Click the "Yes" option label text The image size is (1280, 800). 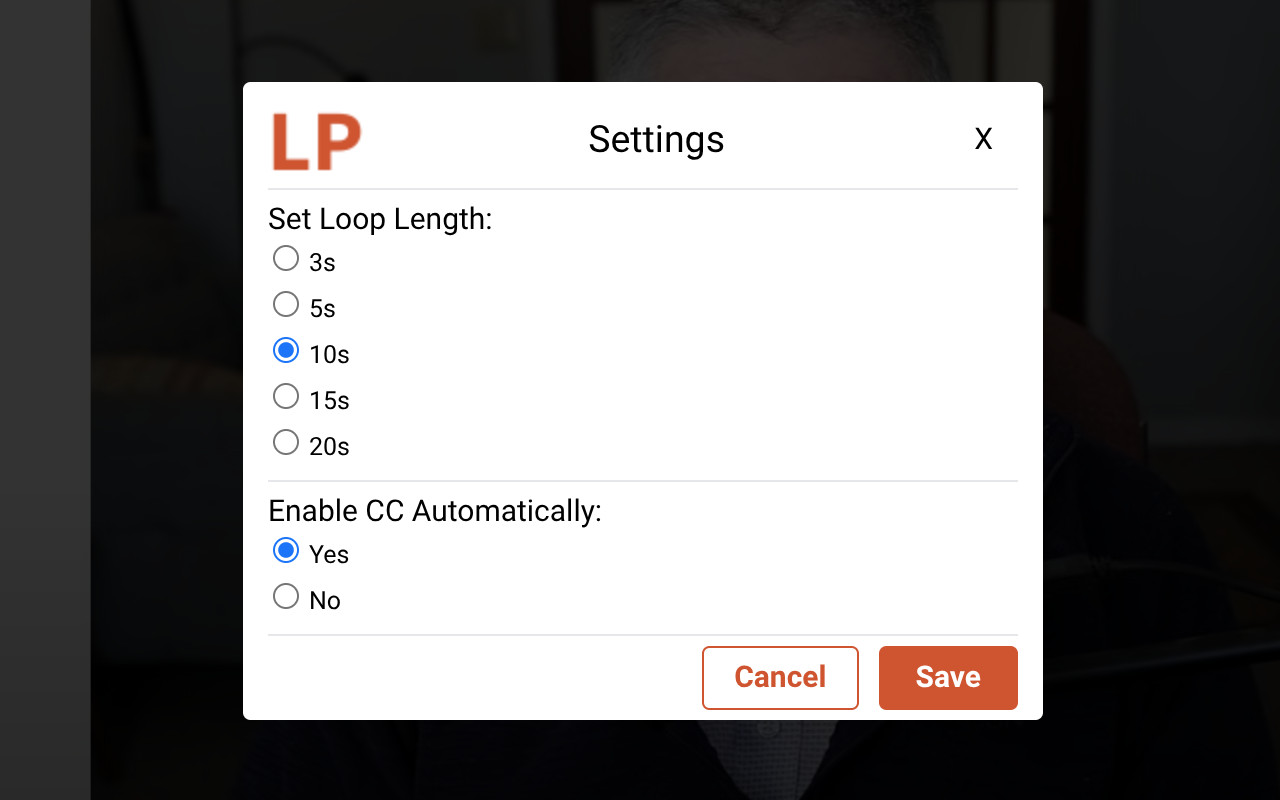coord(329,555)
